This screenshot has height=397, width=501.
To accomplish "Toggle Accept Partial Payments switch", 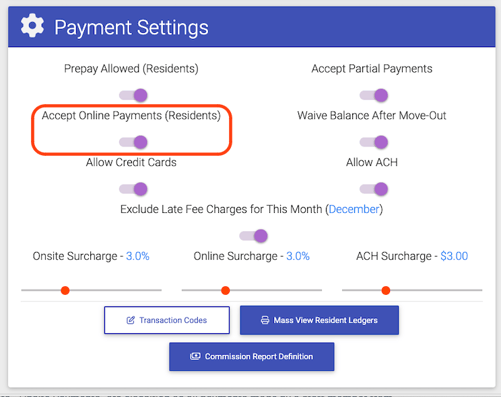I will pos(374,95).
